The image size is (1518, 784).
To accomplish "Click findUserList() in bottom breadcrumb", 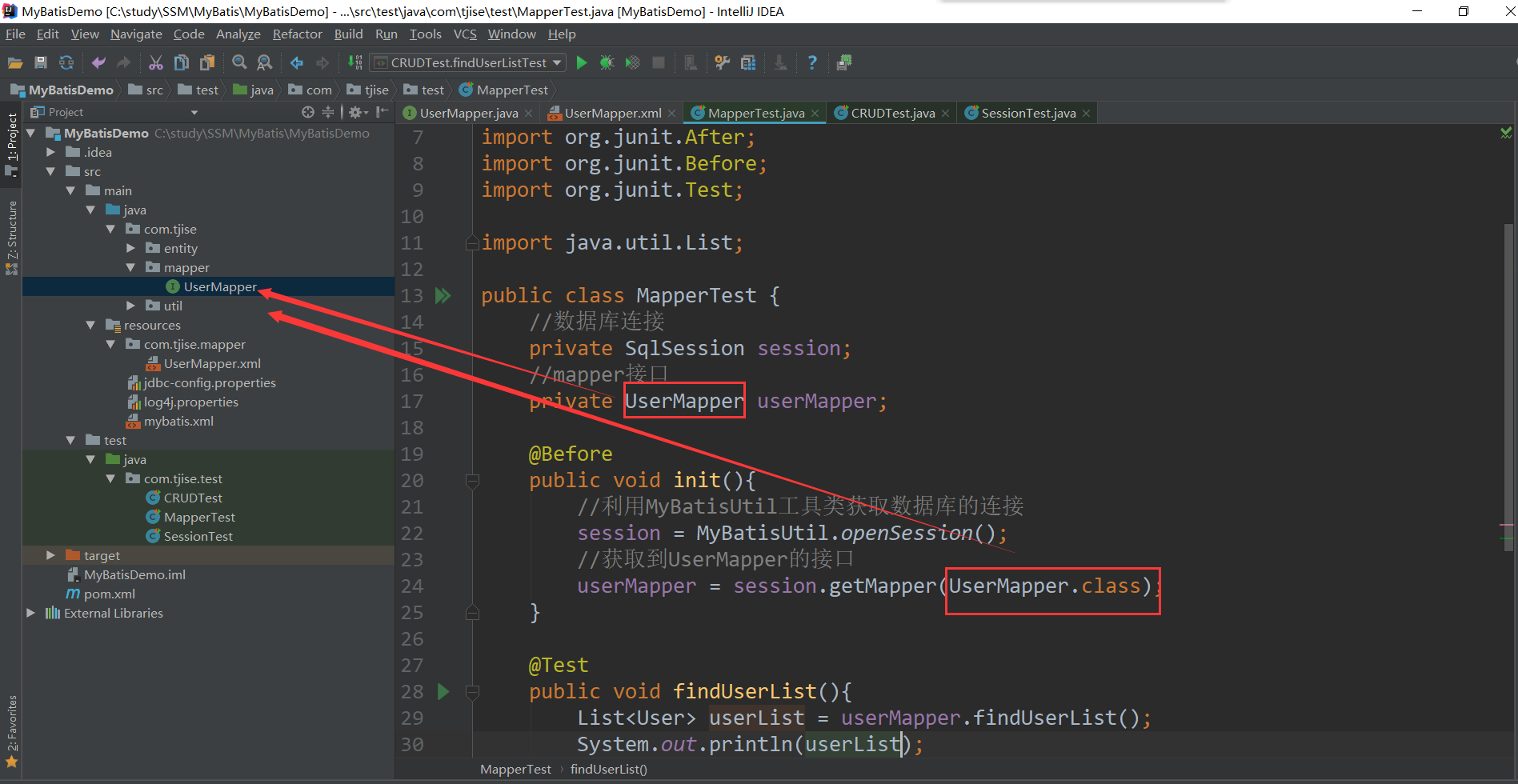I will pos(608,769).
